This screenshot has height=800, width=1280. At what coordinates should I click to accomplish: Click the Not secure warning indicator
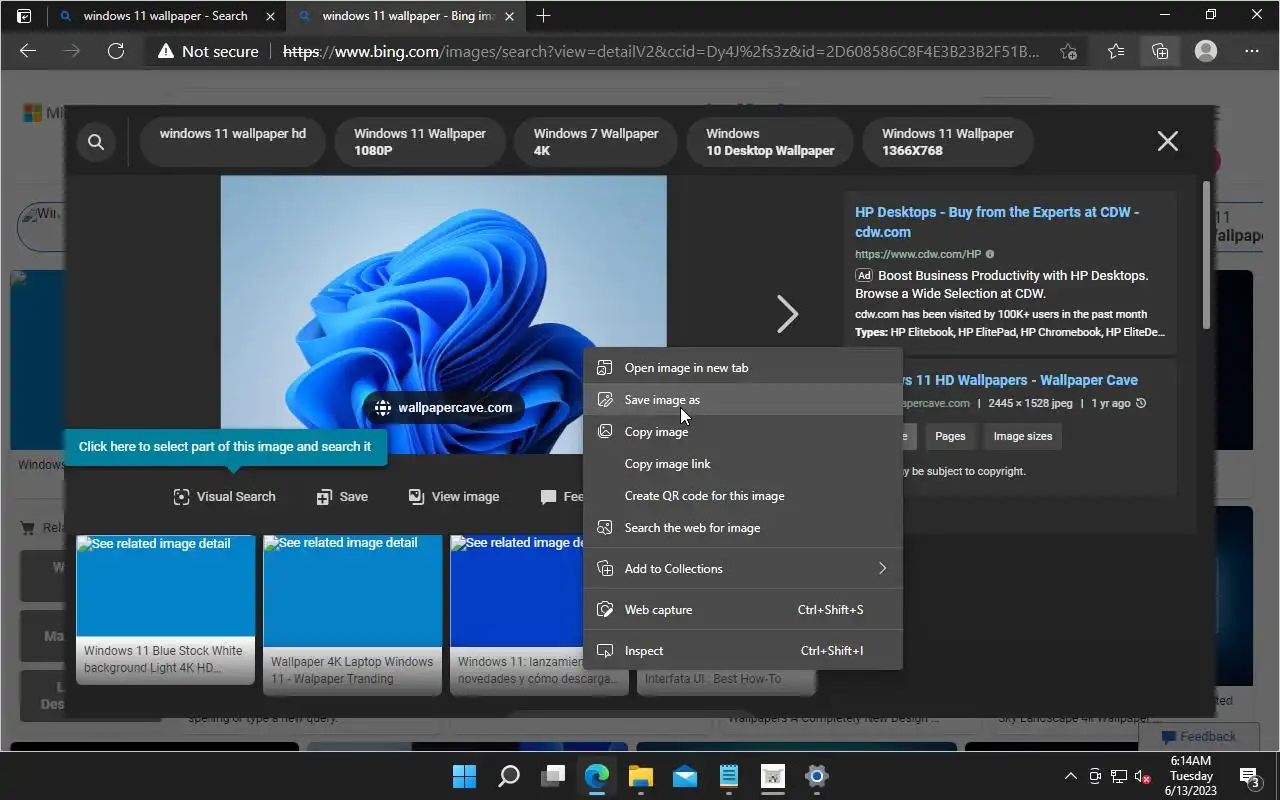coord(208,51)
